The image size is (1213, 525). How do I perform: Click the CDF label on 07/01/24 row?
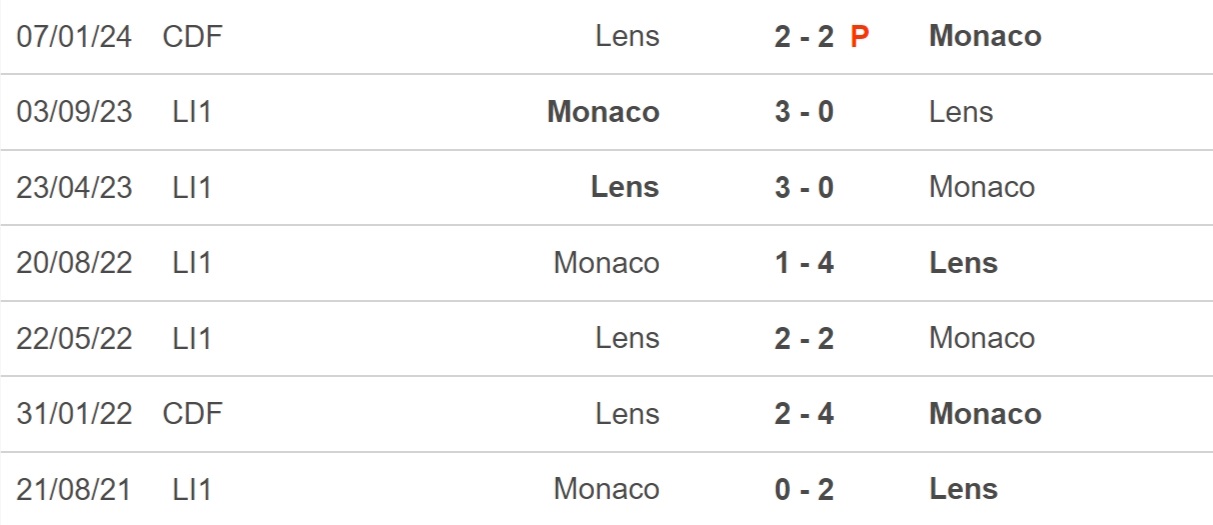[x=192, y=37]
